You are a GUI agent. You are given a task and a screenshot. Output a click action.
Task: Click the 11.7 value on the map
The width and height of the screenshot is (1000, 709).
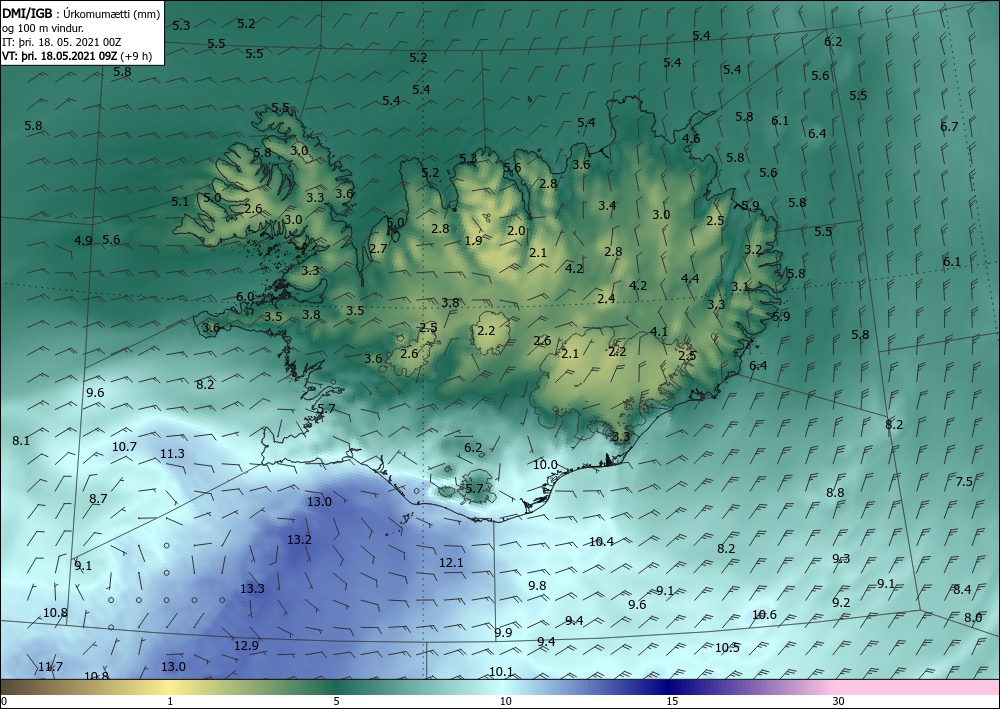[50, 667]
